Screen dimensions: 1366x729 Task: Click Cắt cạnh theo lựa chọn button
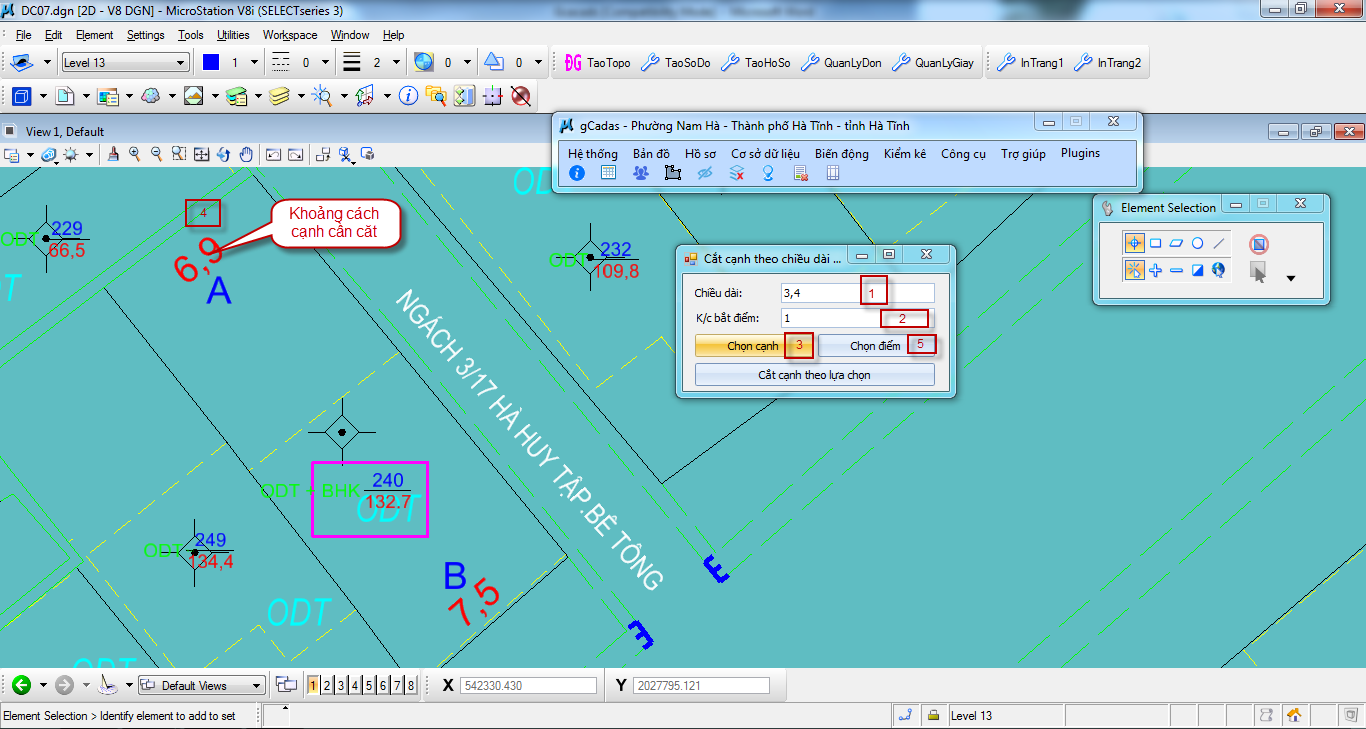[814, 375]
